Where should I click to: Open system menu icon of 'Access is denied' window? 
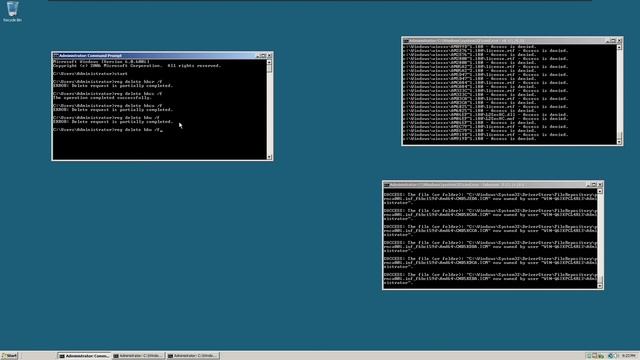coord(406,41)
